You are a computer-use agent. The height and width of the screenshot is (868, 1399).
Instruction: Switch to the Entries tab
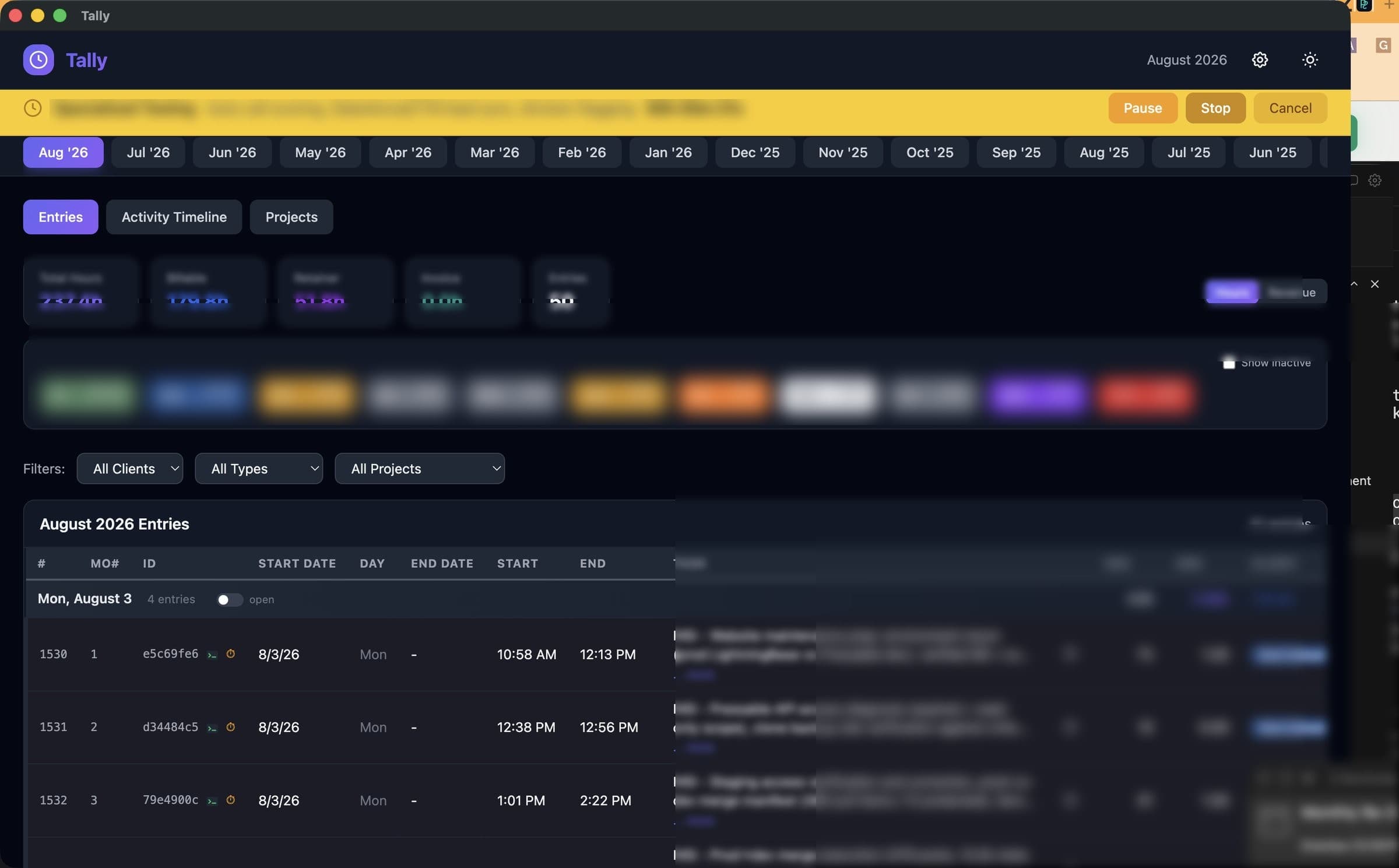(x=61, y=217)
